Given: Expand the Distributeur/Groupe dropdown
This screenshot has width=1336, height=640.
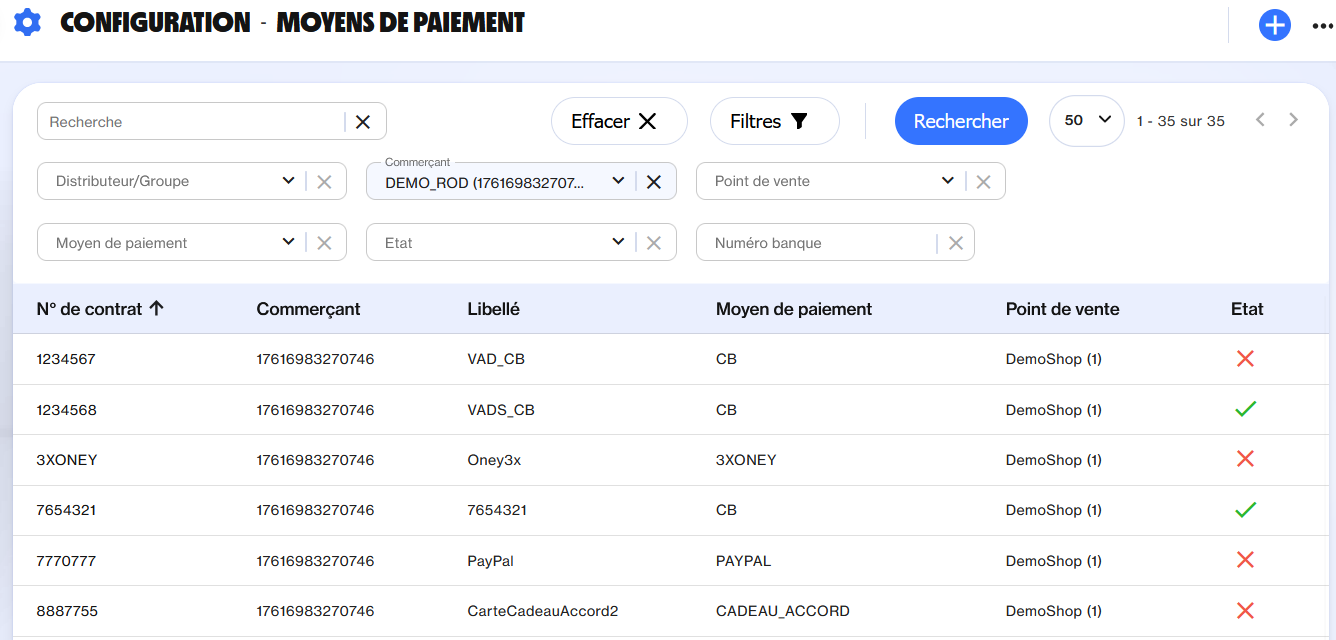Looking at the screenshot, I should pyautogui.click(x=288, y=181).
